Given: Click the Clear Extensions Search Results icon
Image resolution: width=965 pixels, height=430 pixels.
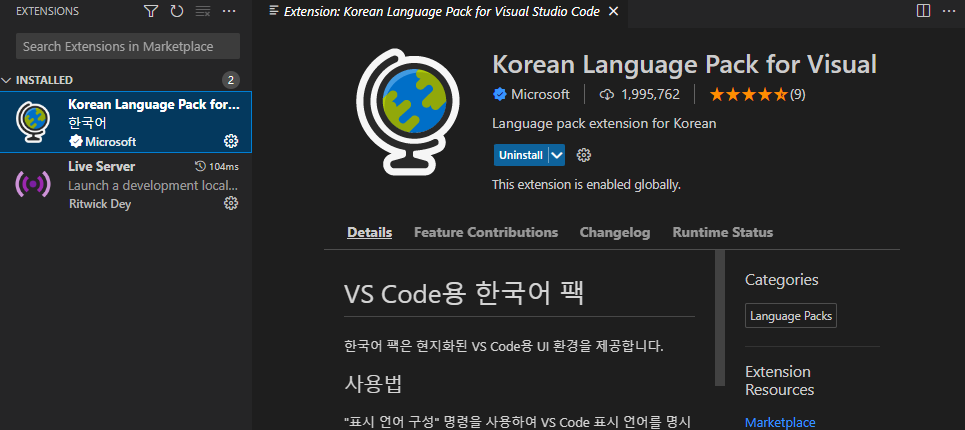Looking at the screenshot, I should 202,11.
